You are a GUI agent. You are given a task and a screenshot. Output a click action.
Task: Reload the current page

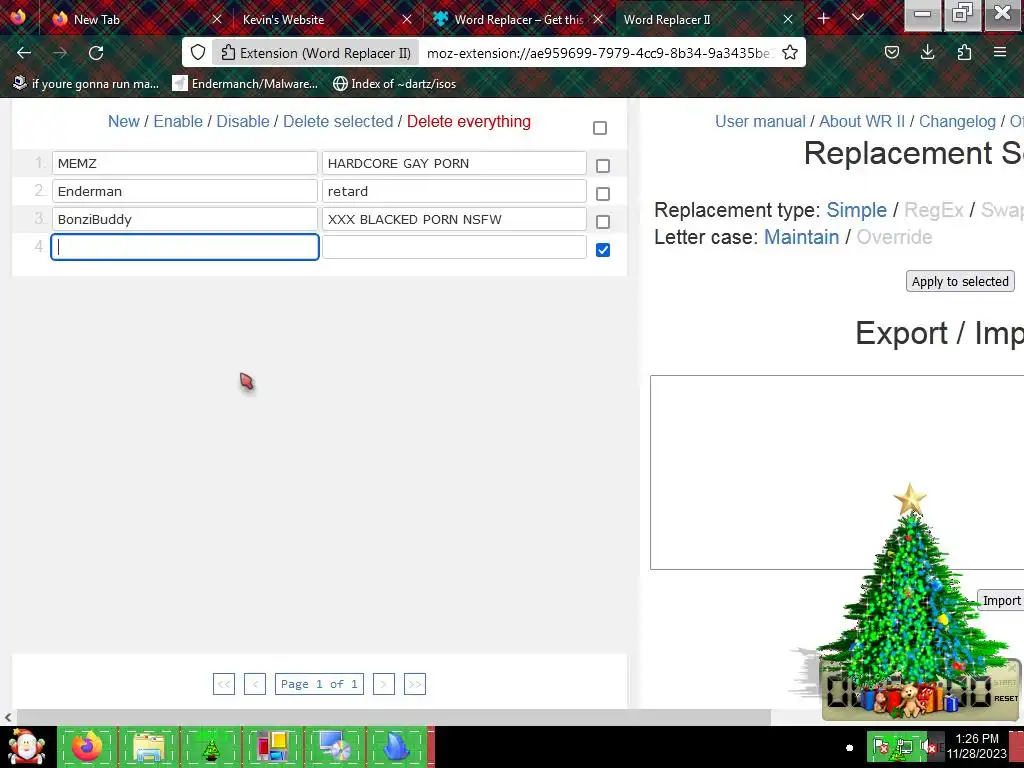click(96, 53)
